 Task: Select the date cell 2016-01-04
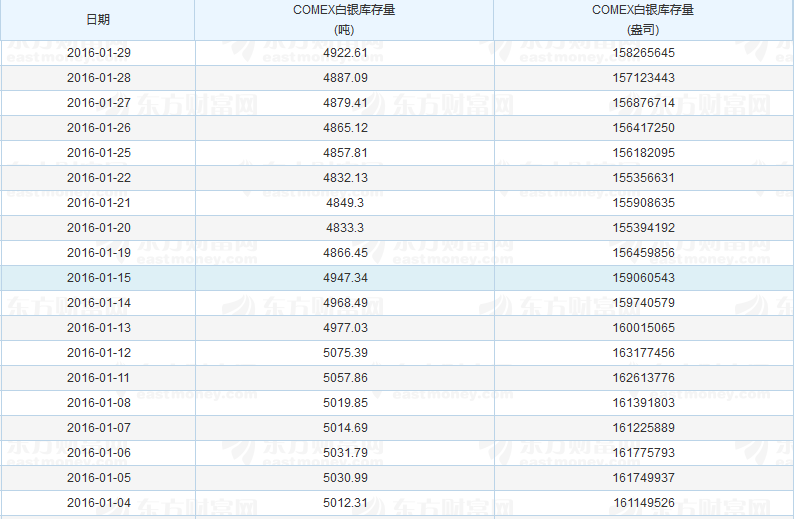[x=99, y=503]
